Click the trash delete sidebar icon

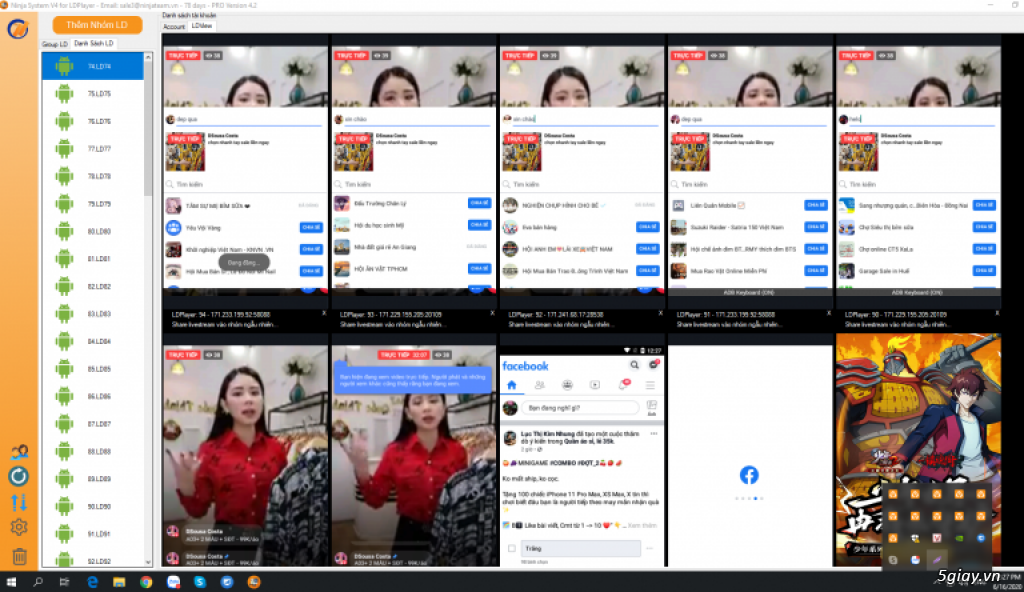coord(20,556)
